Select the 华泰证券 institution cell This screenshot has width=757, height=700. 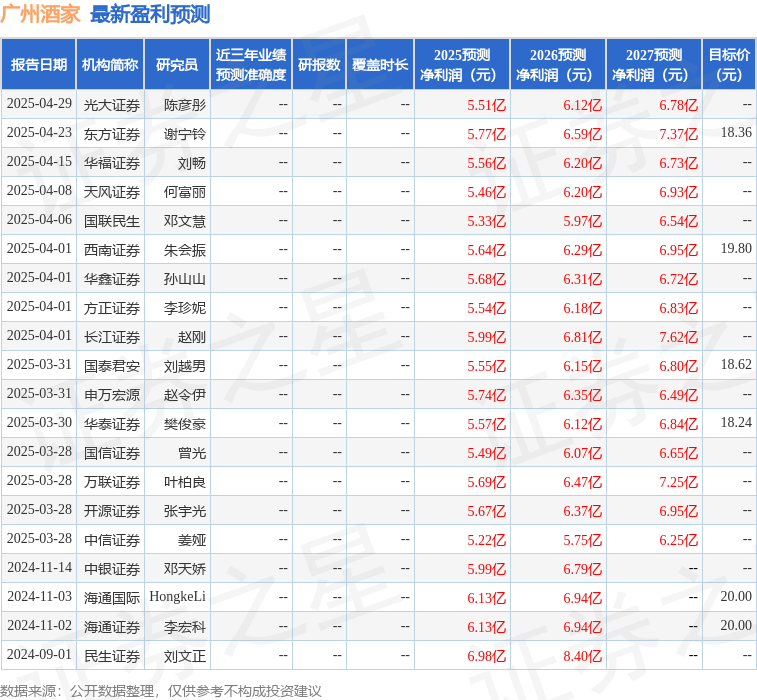pos(112,423)
